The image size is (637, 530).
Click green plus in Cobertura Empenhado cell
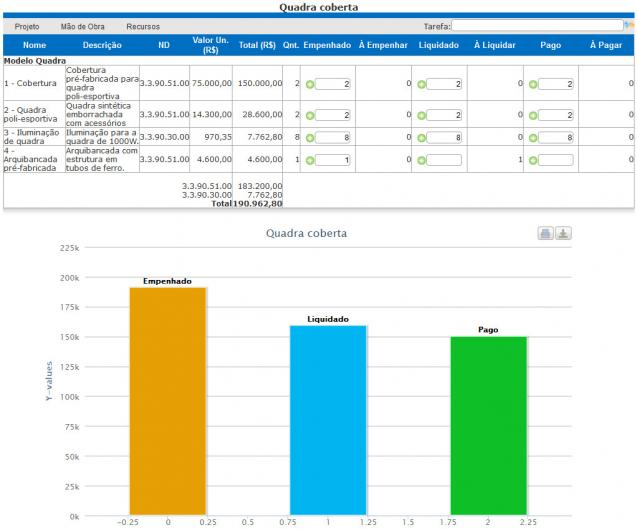click(x=310, y=84)
